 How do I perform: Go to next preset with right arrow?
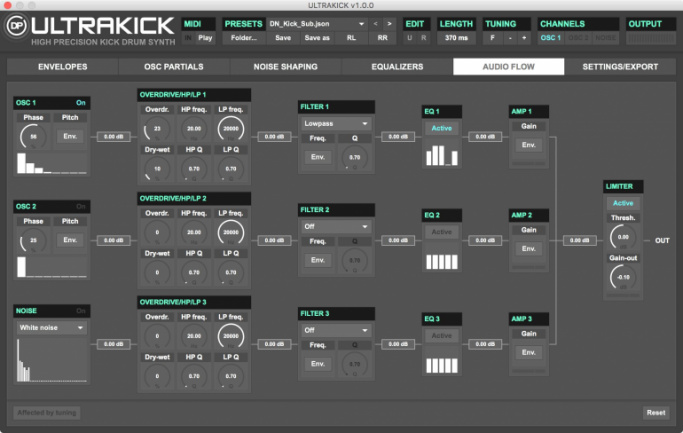(x=390, y=23)
